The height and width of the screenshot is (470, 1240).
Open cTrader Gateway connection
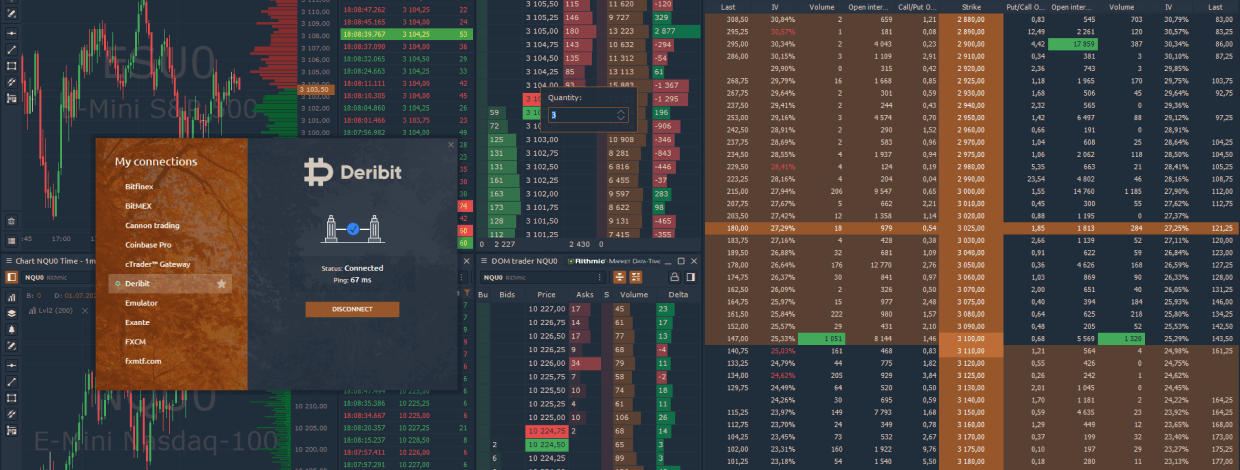click(x=157, y=264)
